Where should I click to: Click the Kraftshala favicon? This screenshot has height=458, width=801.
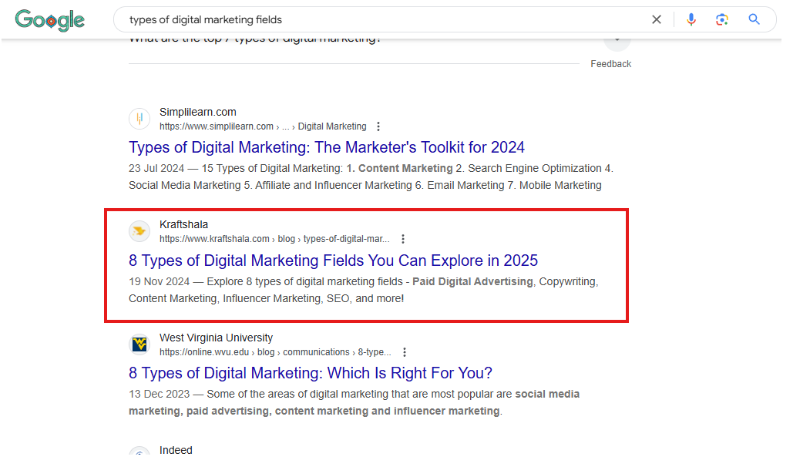point(139,231)
